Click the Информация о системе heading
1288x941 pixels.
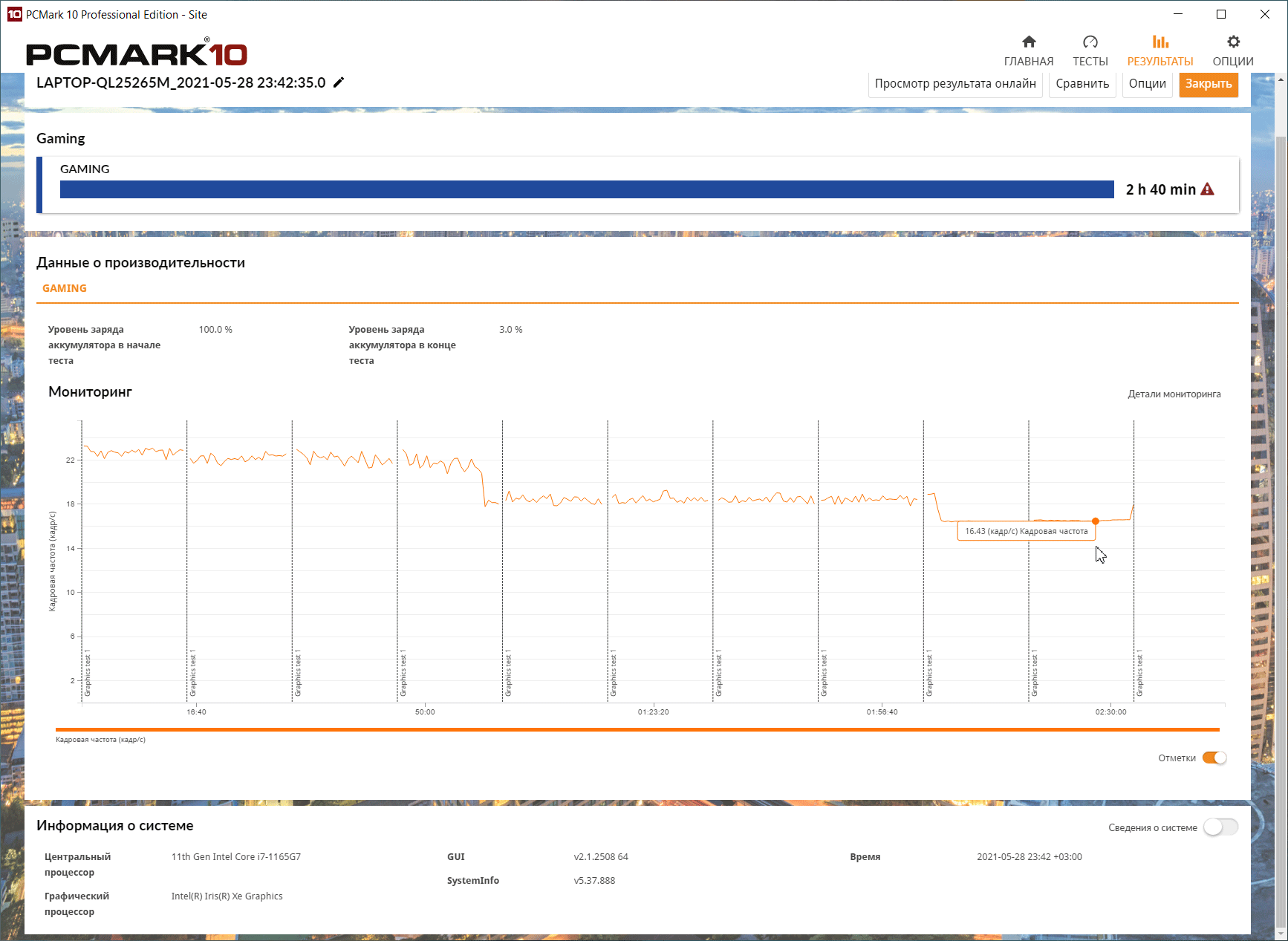click(x=115, y=825)
